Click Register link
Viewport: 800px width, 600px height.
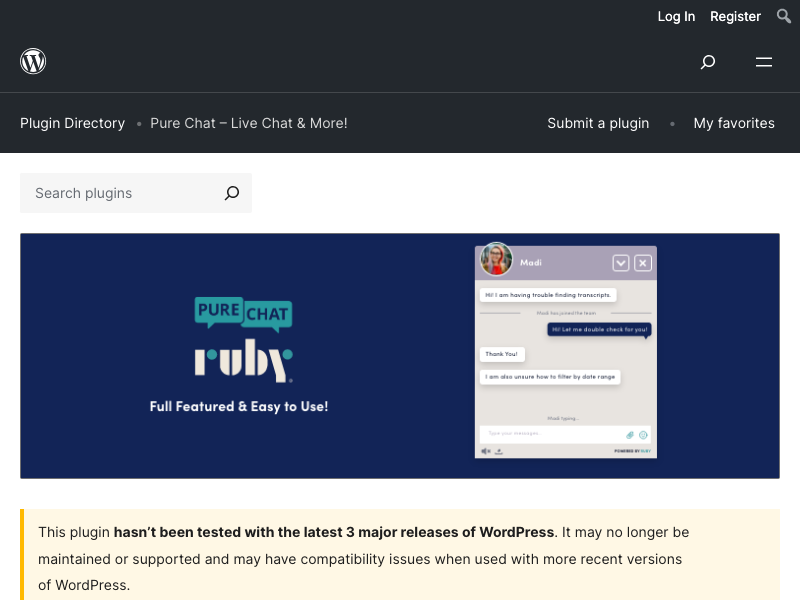pyautogui.click(x=735, y=16)
